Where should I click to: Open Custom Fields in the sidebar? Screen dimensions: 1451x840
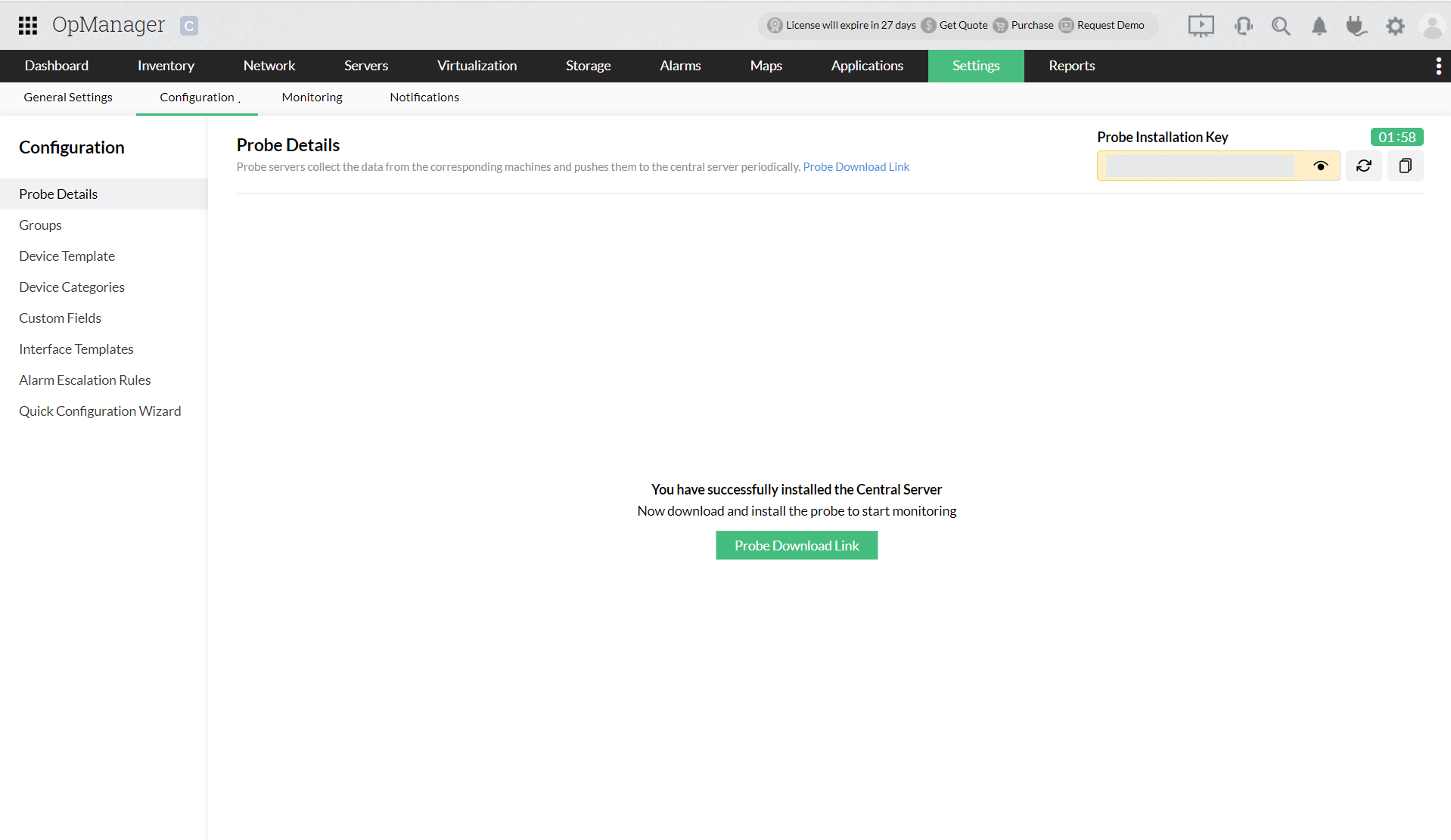[104, 318]
